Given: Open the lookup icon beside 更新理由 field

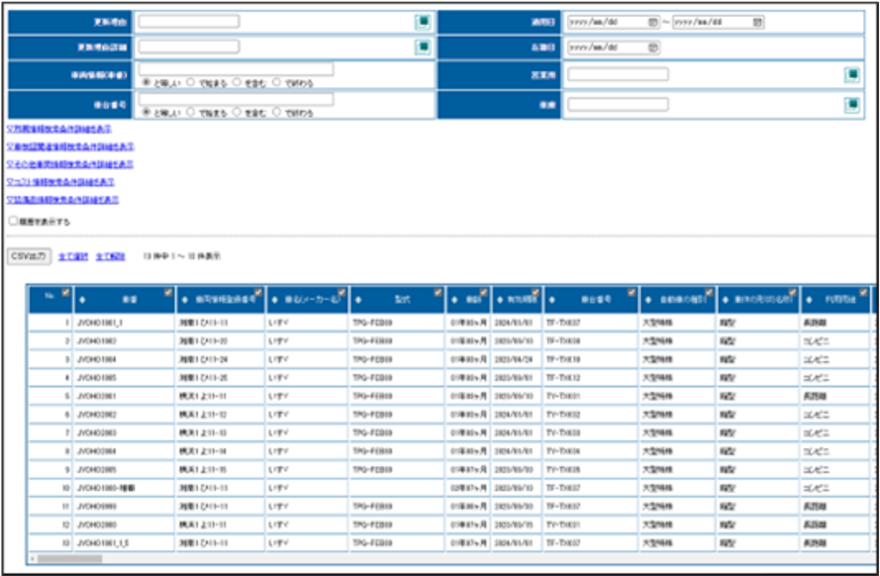Looking at the screenshot, I should 423,21.
